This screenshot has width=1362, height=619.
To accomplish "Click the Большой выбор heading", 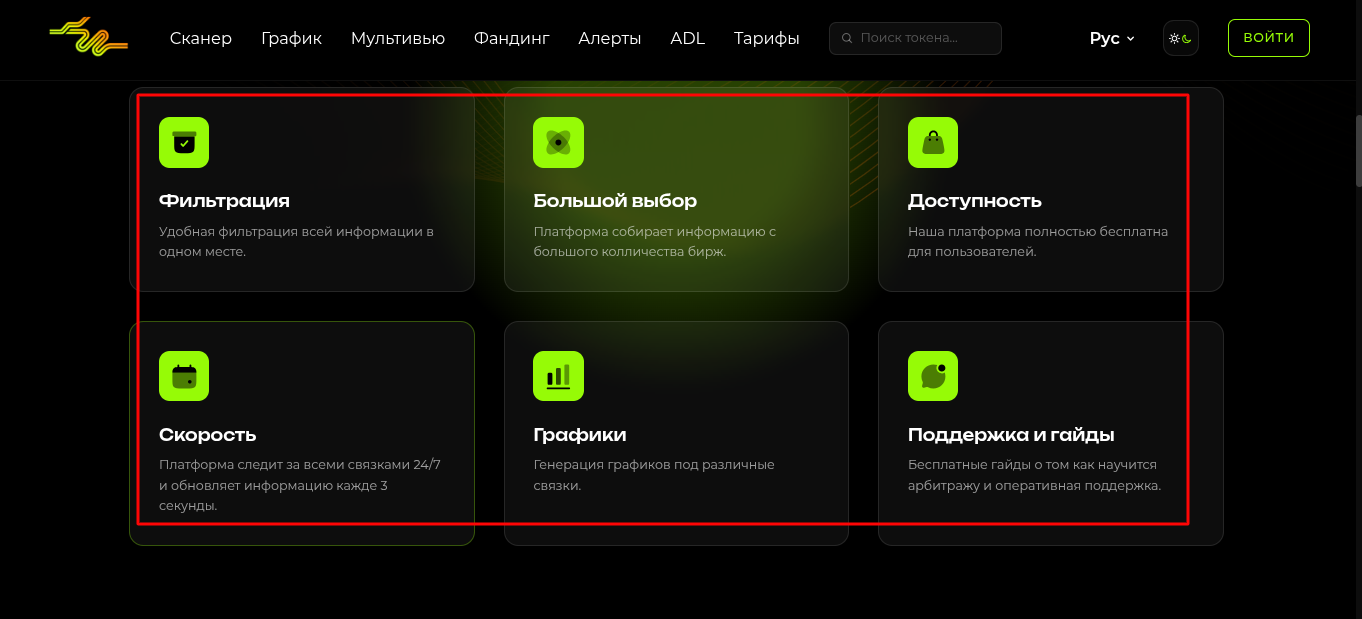I will point(615,201).
